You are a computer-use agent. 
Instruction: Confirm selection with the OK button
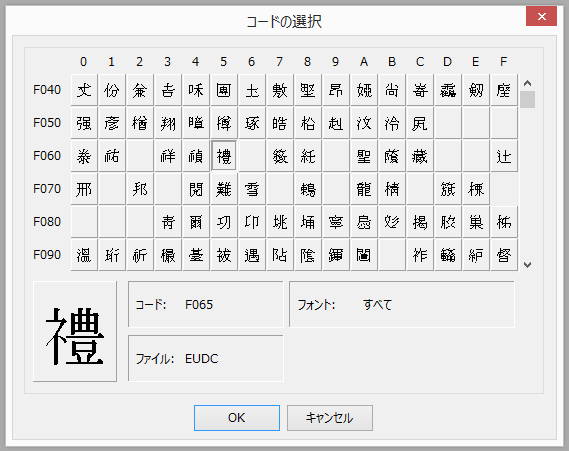pos(237,418)
